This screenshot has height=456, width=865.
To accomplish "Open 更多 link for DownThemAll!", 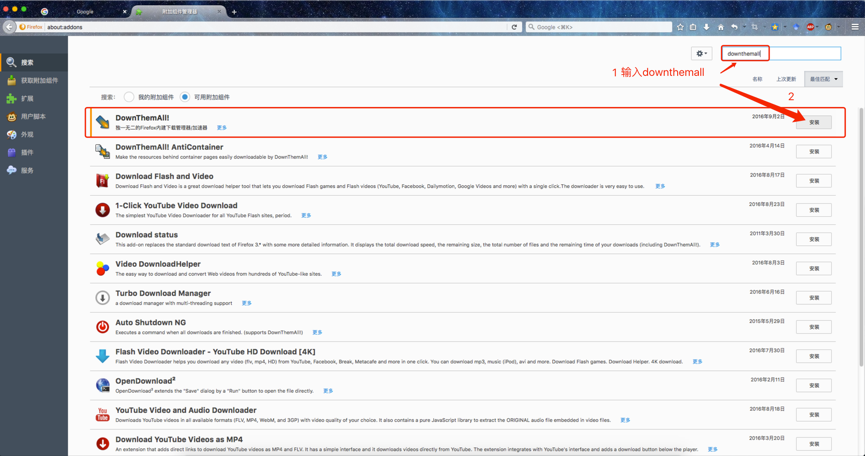I will pos(222,127).
